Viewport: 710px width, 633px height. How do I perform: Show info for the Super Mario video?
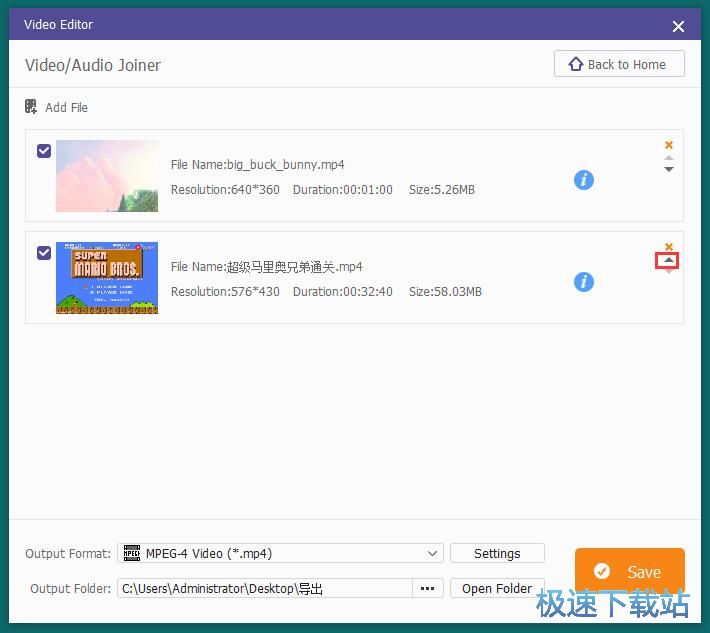tap(584, 282)
